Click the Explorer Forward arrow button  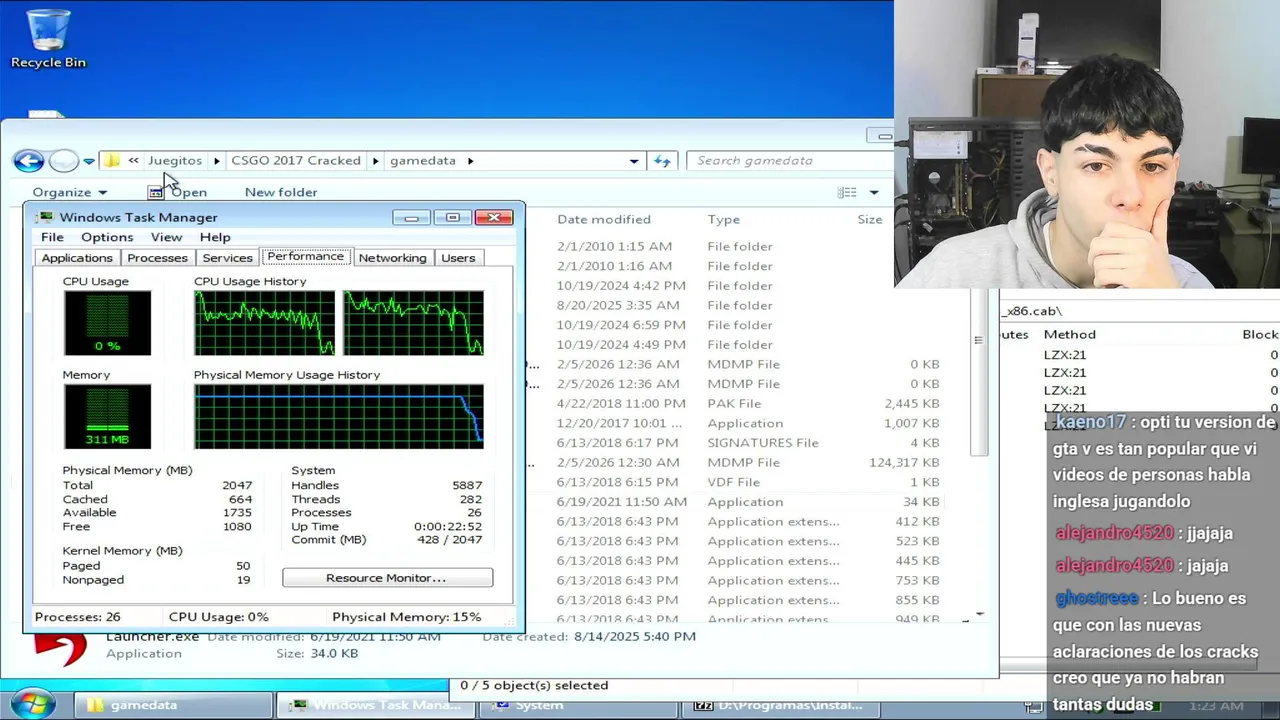click(63, 161)
